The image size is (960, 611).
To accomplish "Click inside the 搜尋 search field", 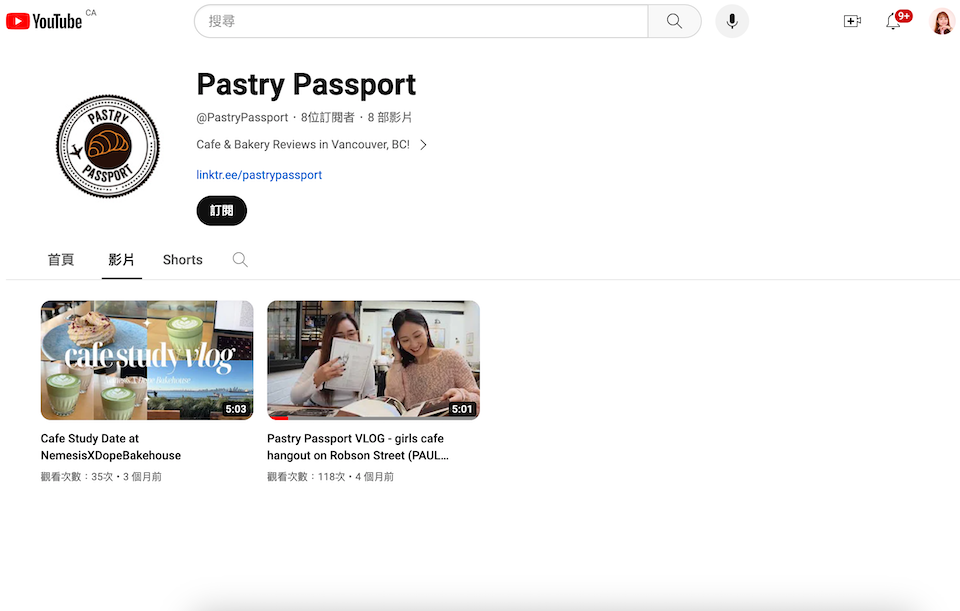I will coord(420,21).
